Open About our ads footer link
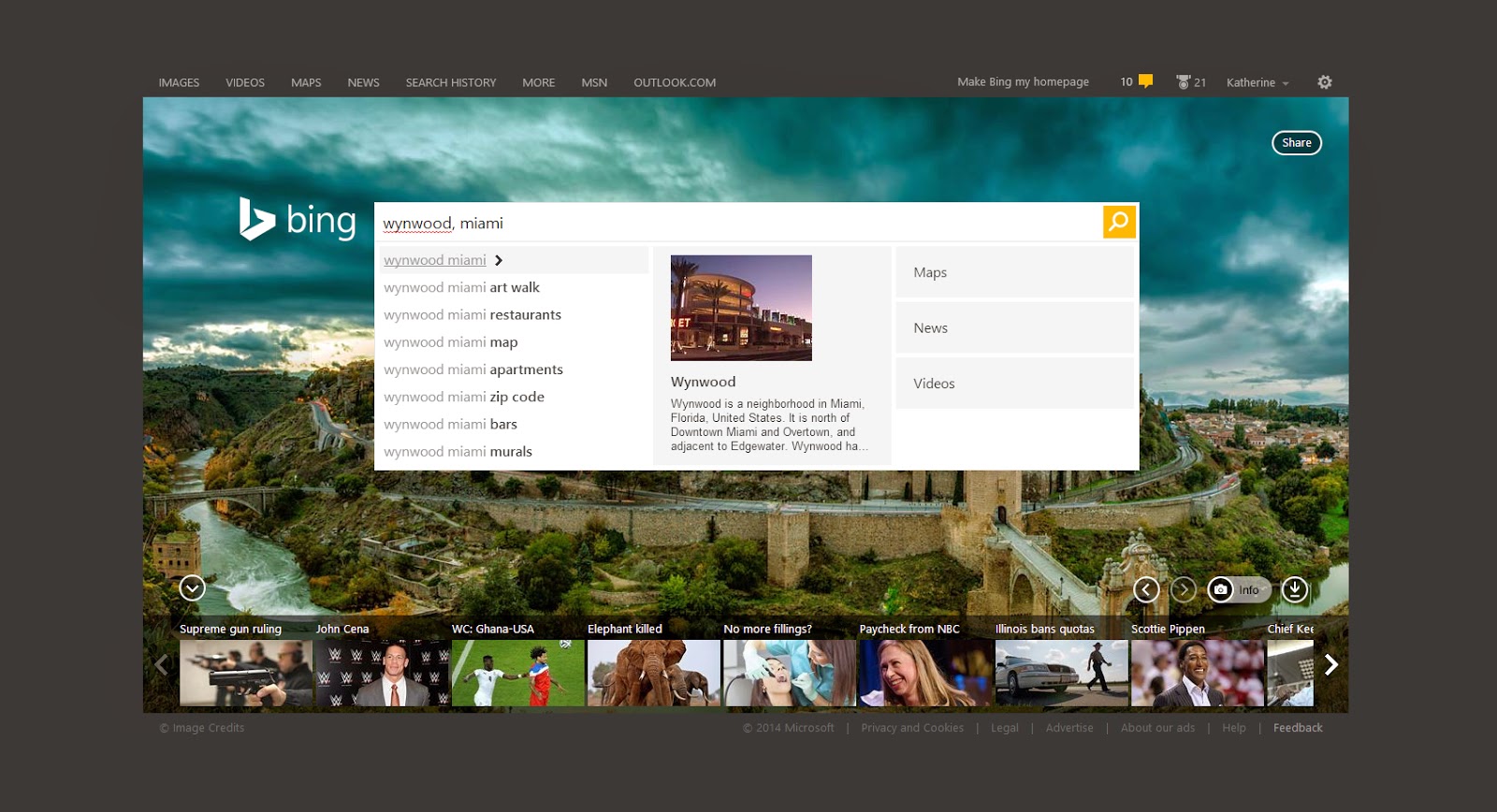This screenshot has width=1497, height=812. click(1157, 728)
